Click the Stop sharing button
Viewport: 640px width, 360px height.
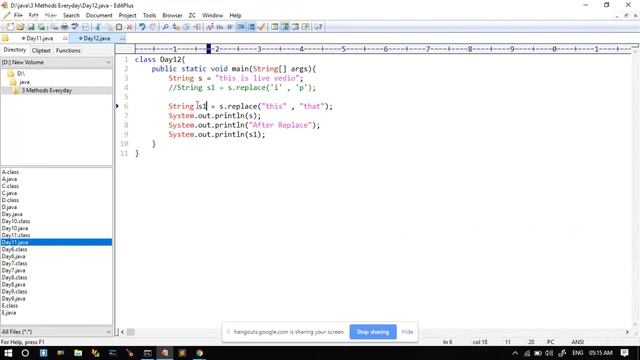click(373, 332)
